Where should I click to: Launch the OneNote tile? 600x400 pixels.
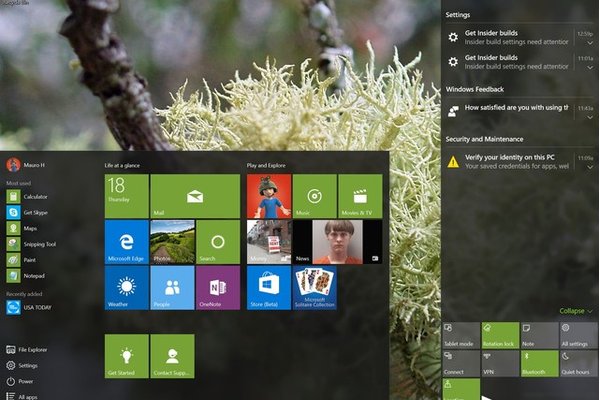coord(218,288)
